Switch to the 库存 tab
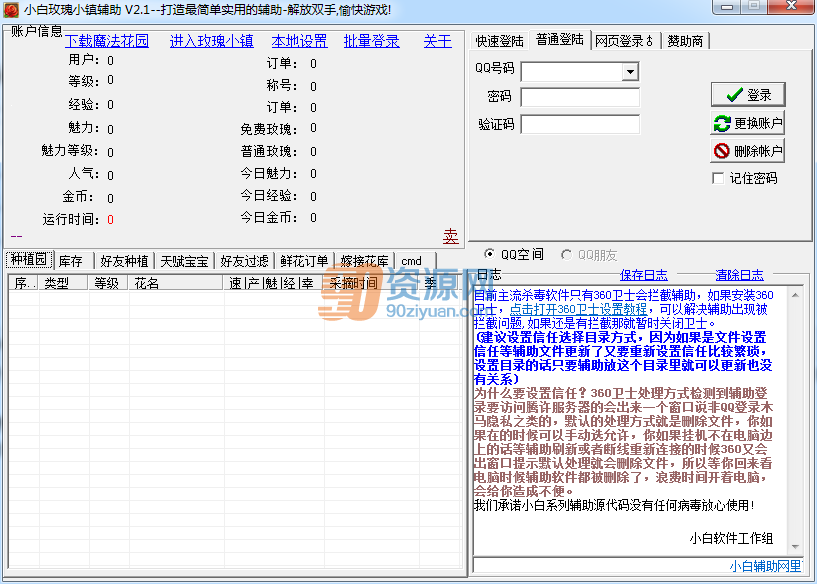The image size is (817, 584). [72, 261]
